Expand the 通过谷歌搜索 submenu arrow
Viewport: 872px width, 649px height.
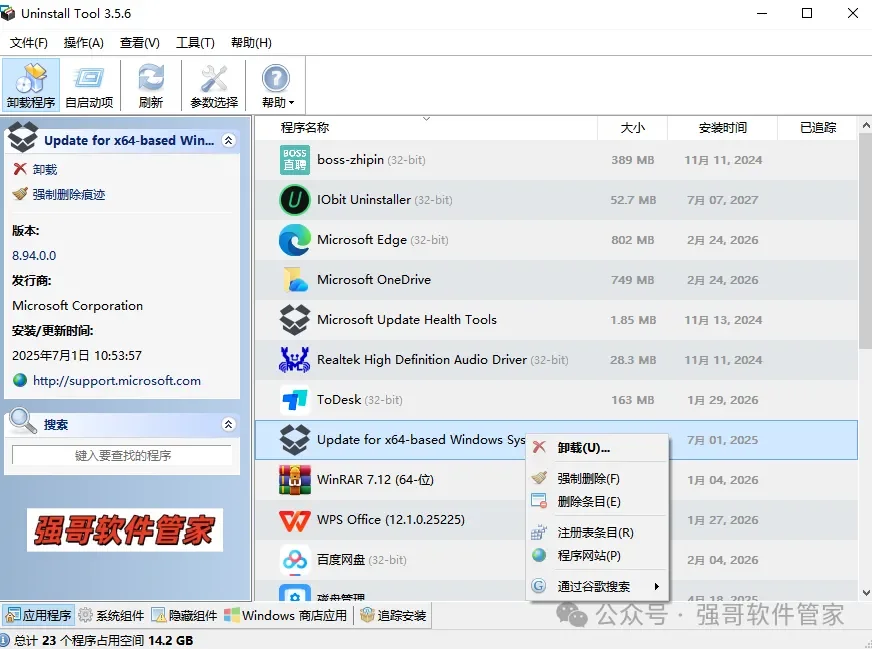click(x=657, y=586)
